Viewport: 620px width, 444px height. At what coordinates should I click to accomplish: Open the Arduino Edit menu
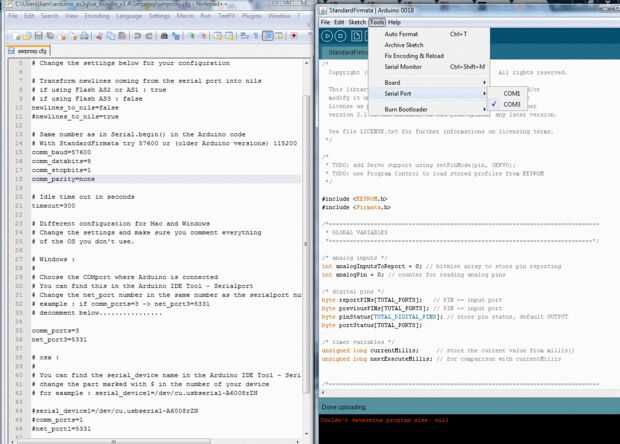(339, 22)
